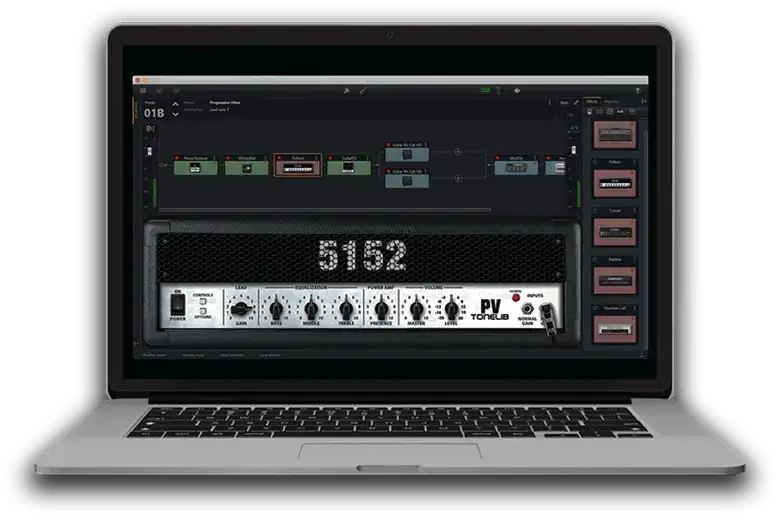Click the lower plus circle after cab
Viewport: 780px width, 519px height.
458,178
